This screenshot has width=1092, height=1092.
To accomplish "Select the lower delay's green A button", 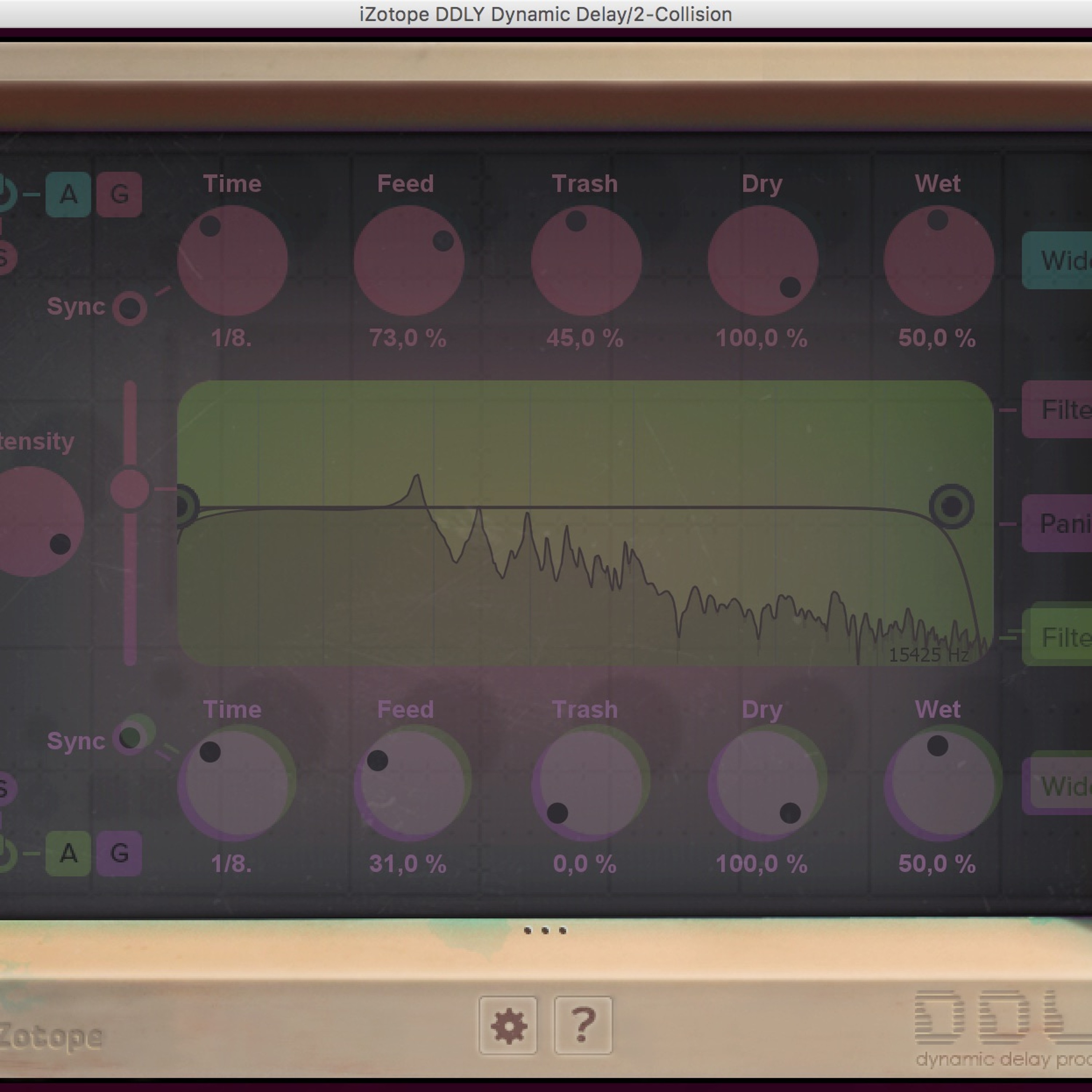I will pyautogui.click(x=68, y=853).
